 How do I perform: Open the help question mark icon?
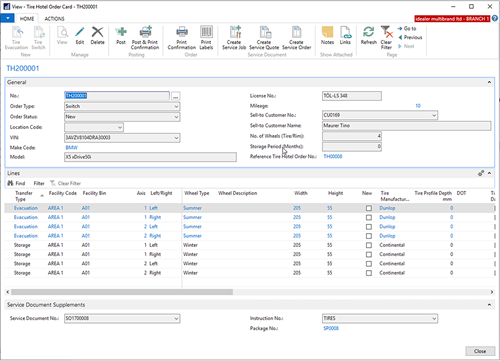[x=495, y=18]
